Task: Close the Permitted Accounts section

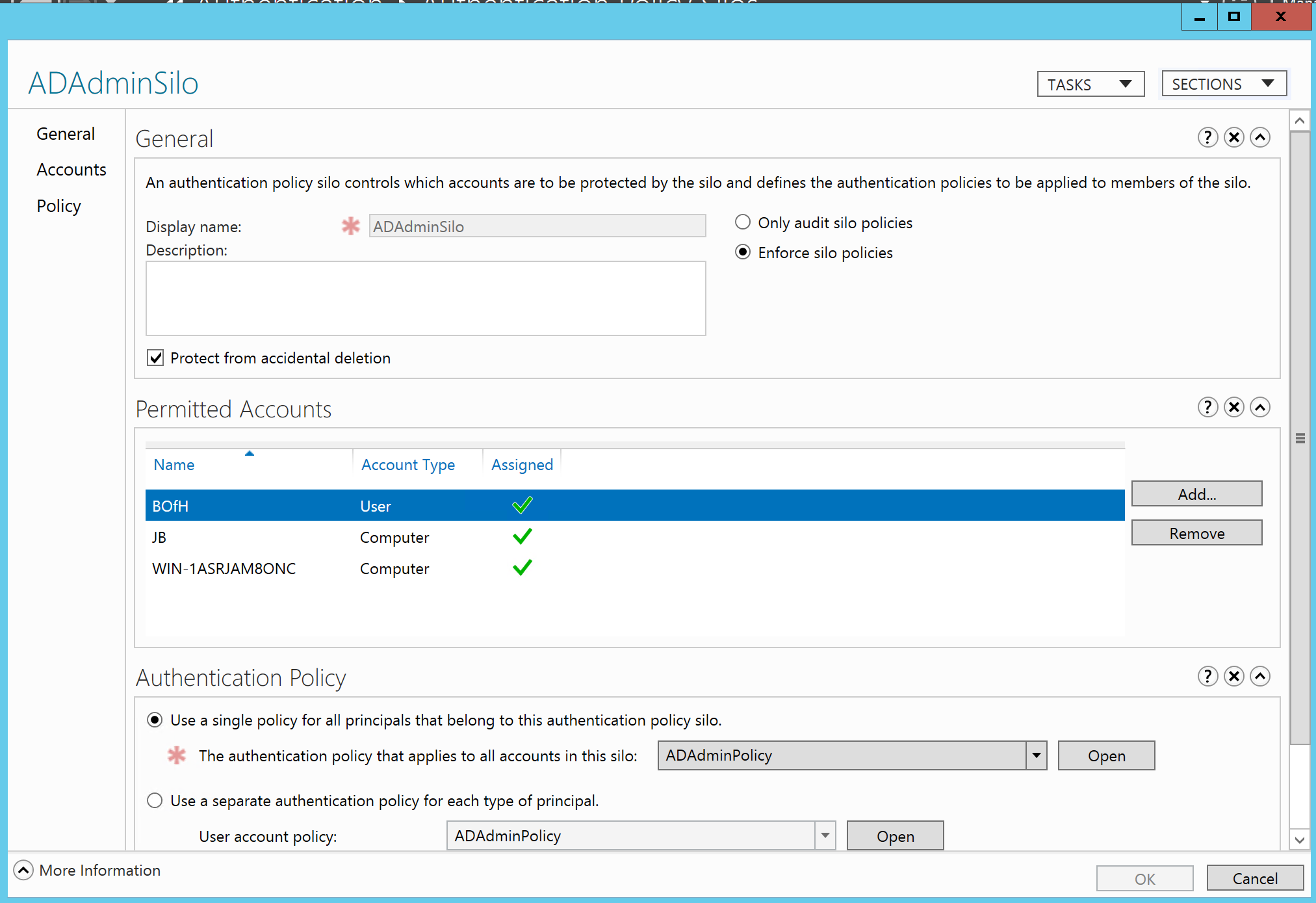Action: click(x=1233, y=407)
